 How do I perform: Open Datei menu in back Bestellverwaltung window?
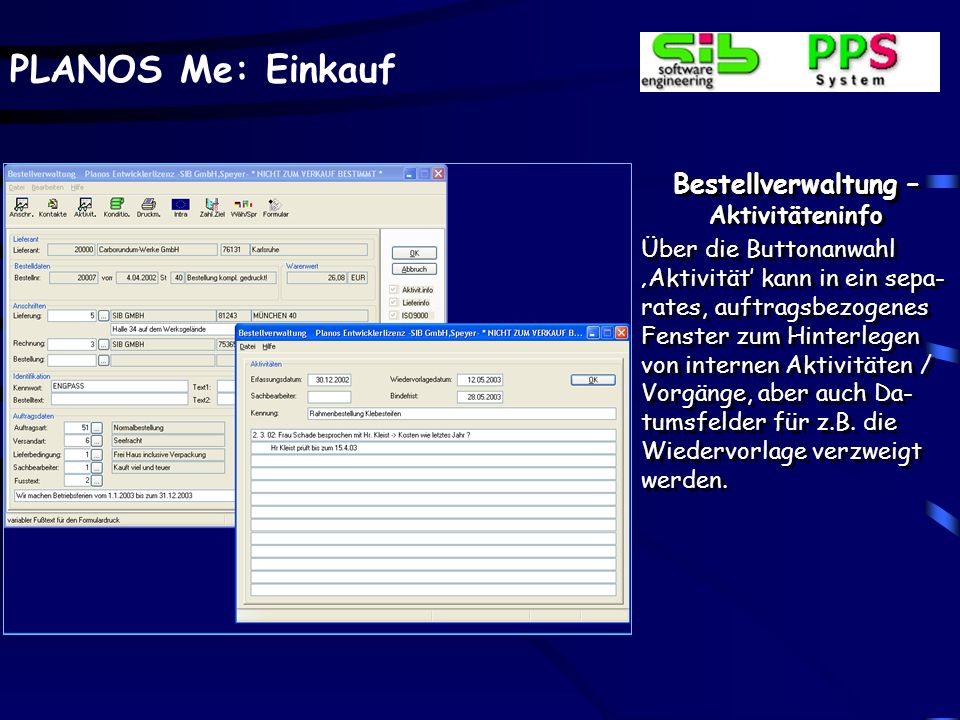tap(16, 187)
